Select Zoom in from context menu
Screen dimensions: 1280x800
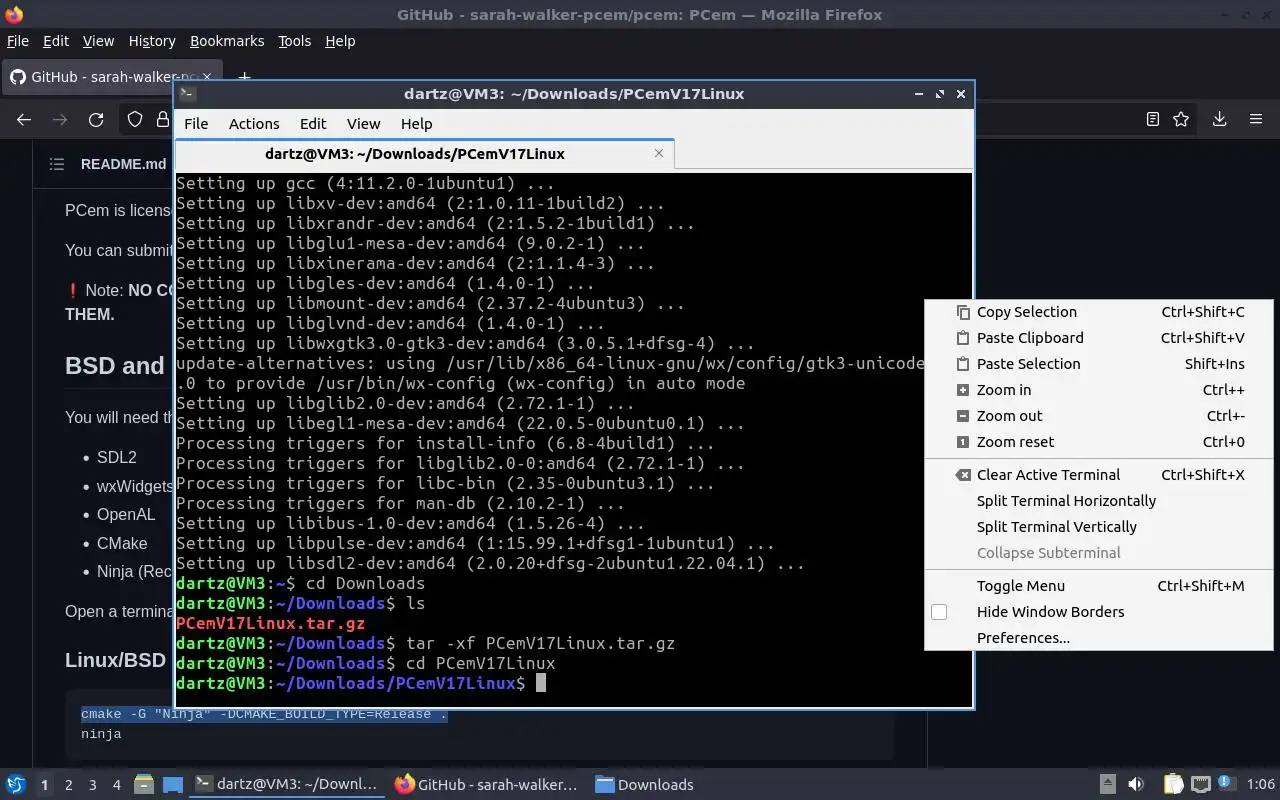pos(1099,390)
